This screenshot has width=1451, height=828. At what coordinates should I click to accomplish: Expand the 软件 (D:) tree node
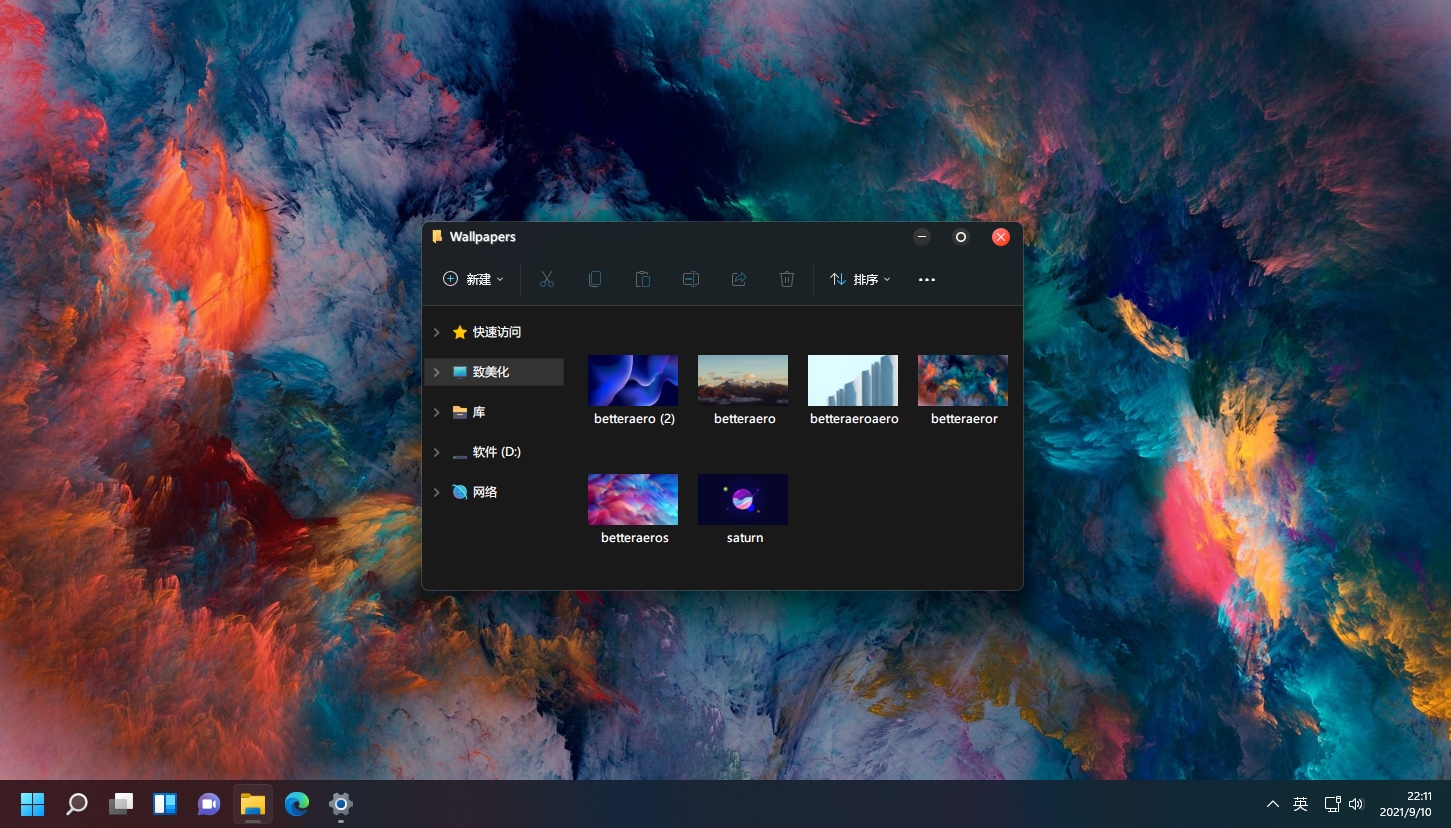click(436, 452)
